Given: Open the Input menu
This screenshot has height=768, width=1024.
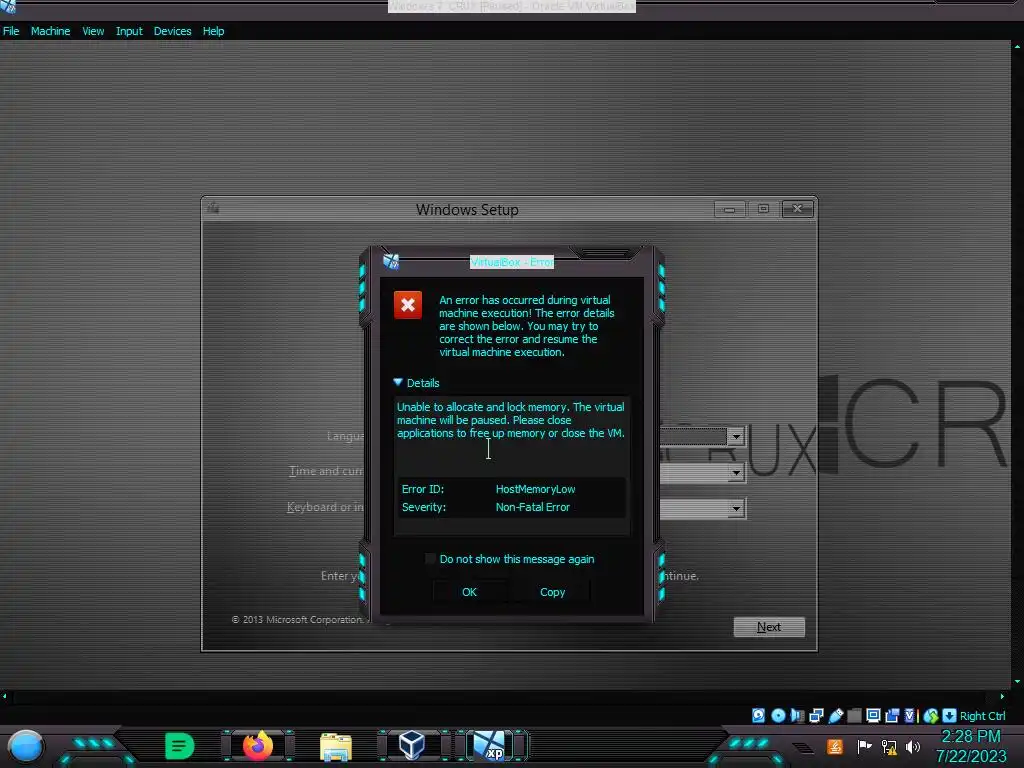Looking at the screenshot, I should 129,31.
